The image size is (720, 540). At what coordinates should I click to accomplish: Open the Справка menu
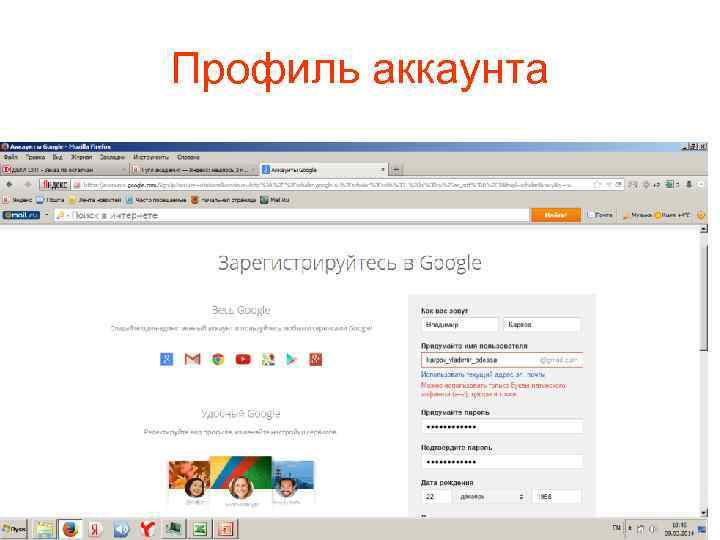(x=188, y=157)
